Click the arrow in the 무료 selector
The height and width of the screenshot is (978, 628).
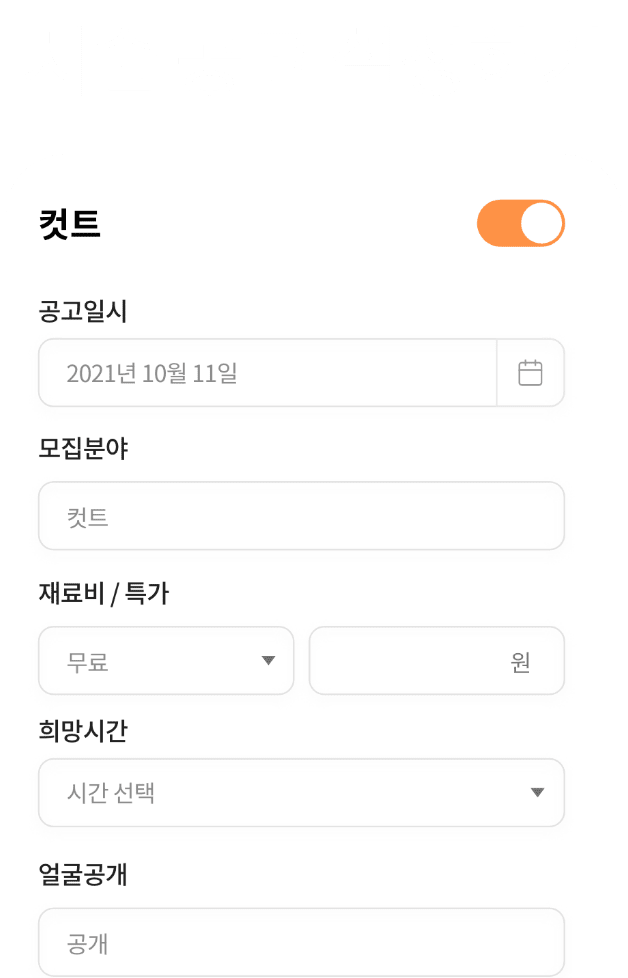point(268,661)
